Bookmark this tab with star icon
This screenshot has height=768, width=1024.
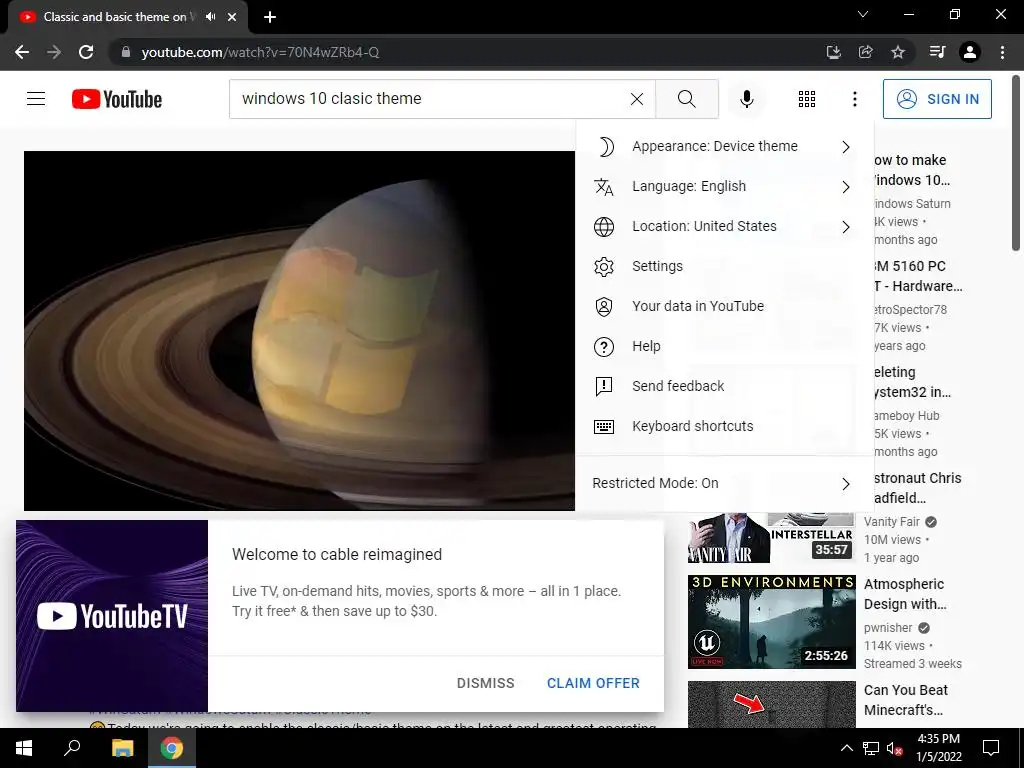898,52
